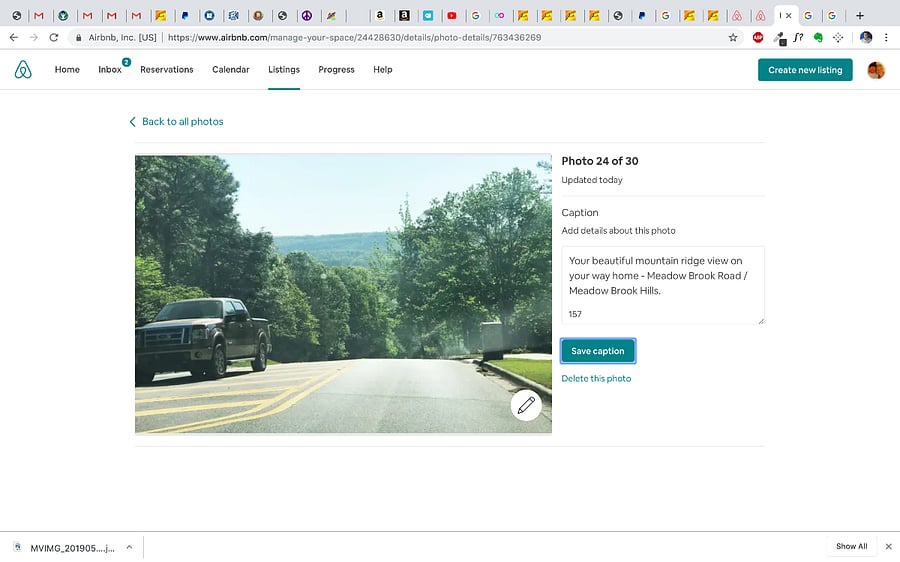
Task: Bookmark this page with the star icon
Action: click(x=733, y=38)
